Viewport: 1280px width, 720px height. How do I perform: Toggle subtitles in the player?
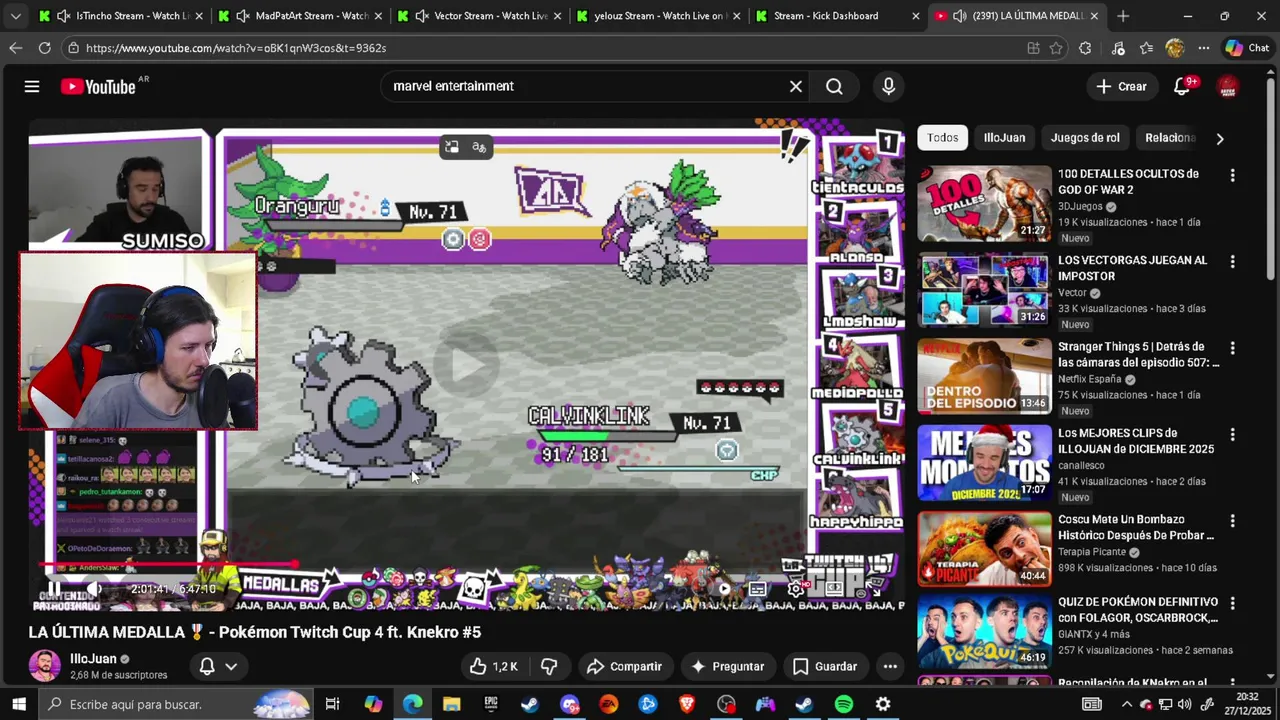click(758, 589)
